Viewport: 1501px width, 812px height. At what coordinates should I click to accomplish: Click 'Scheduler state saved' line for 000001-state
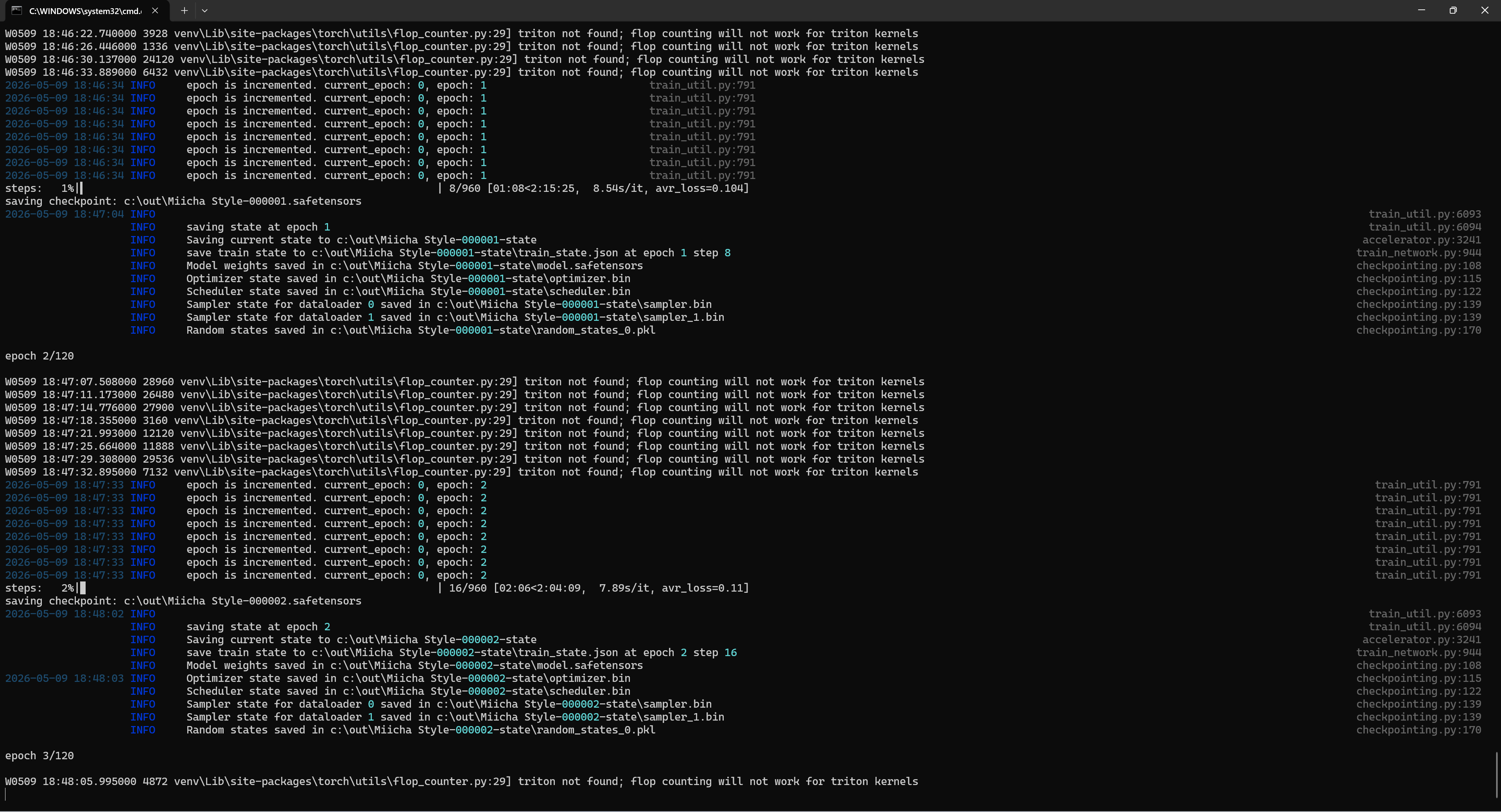click(409, 291)
